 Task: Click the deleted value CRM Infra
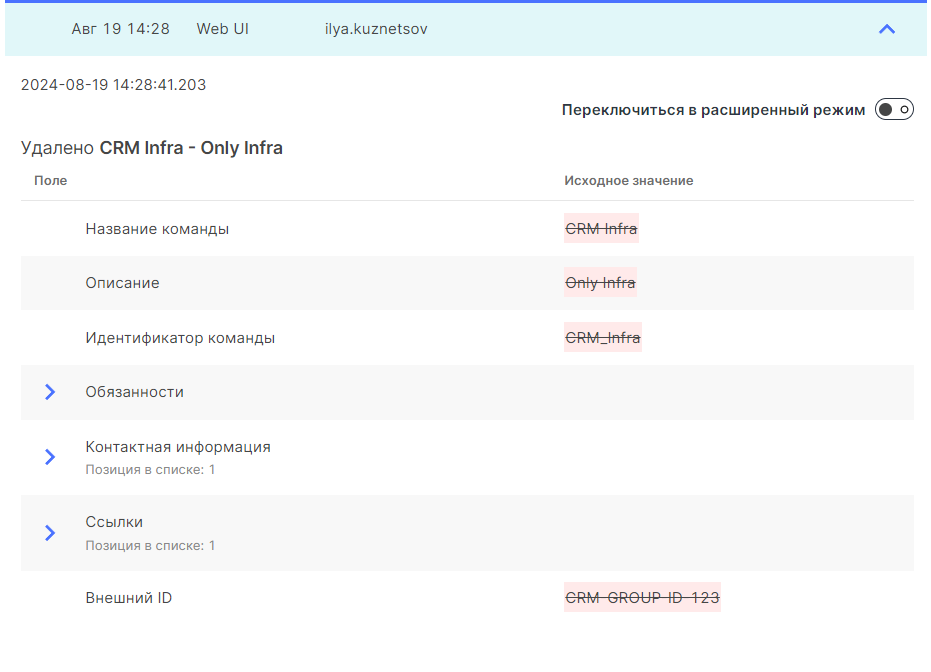[x=601, y=229]
